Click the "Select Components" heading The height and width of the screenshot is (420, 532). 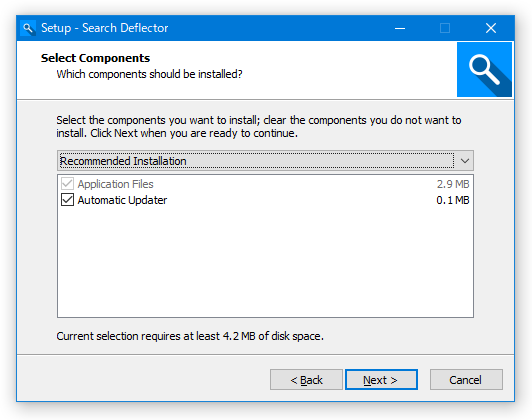[x=95, y=58]
